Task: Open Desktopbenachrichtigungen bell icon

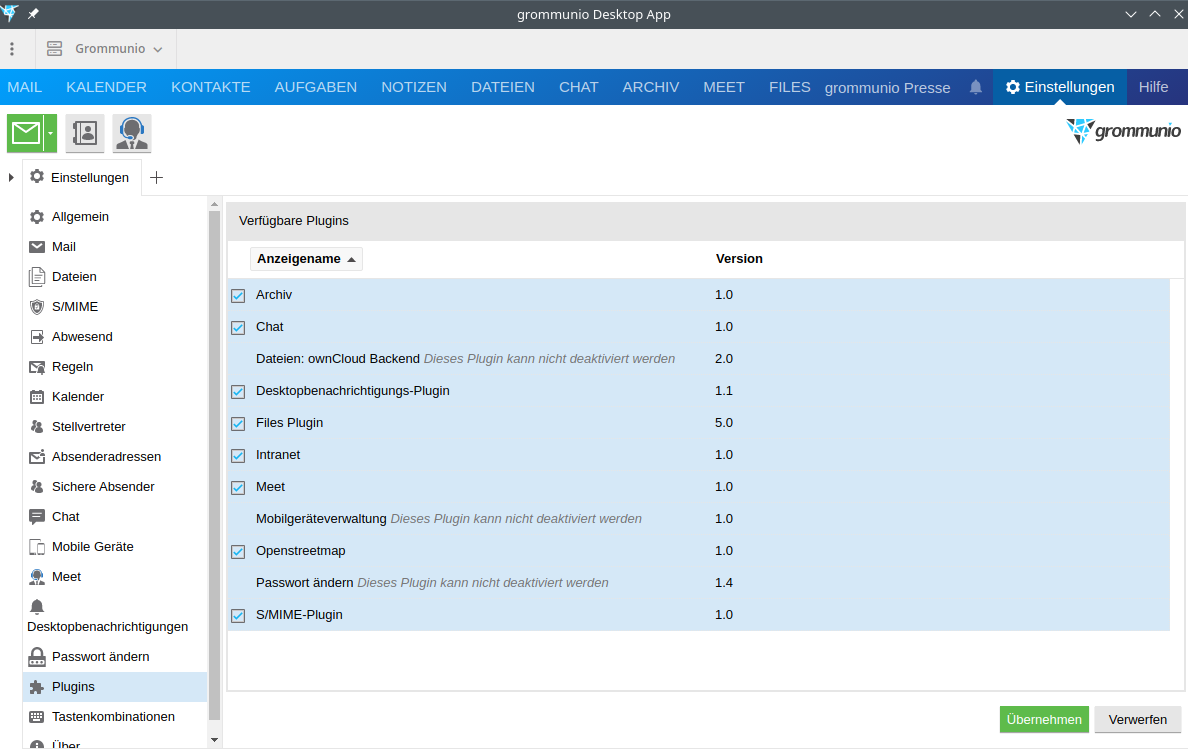Action: pos(36,606)
